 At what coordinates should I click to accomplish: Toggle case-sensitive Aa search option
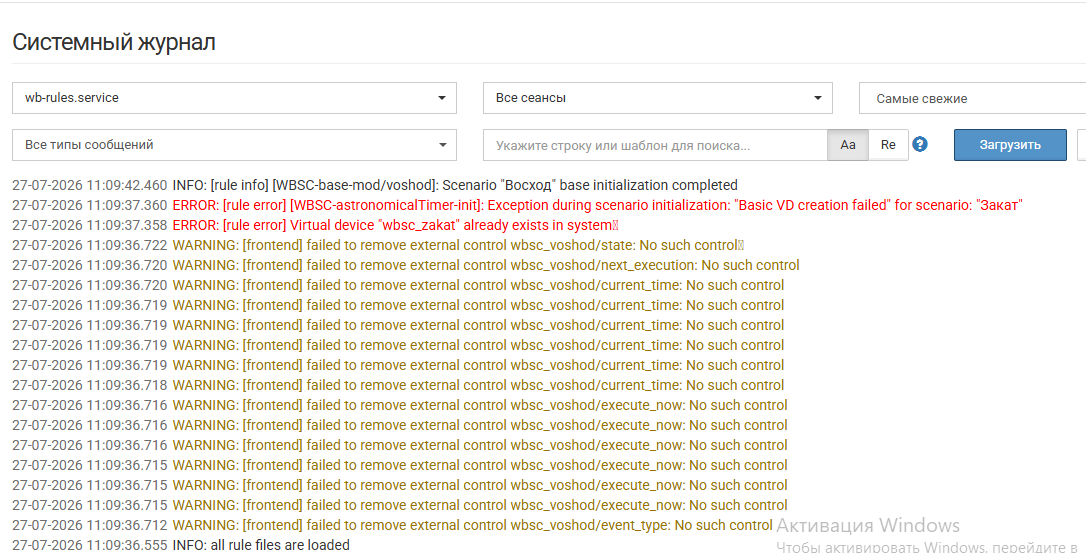(848, 145)
